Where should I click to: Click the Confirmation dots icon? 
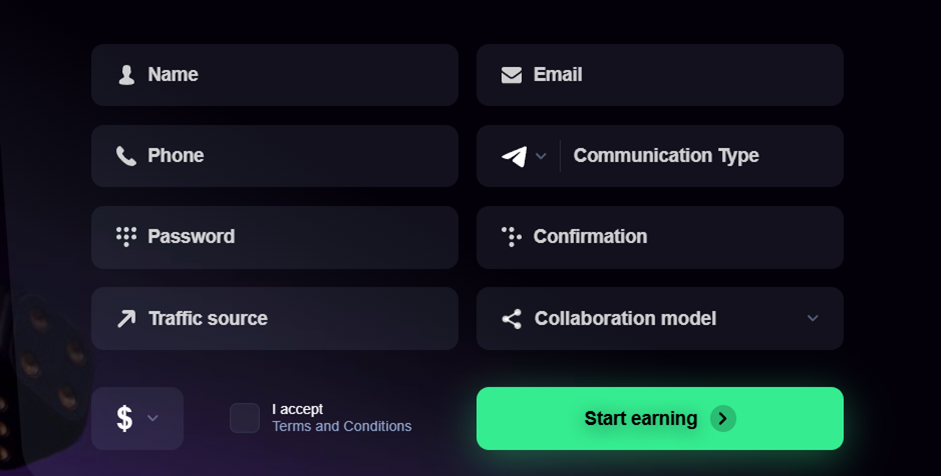pyautogui.click(x=511, y=237)
